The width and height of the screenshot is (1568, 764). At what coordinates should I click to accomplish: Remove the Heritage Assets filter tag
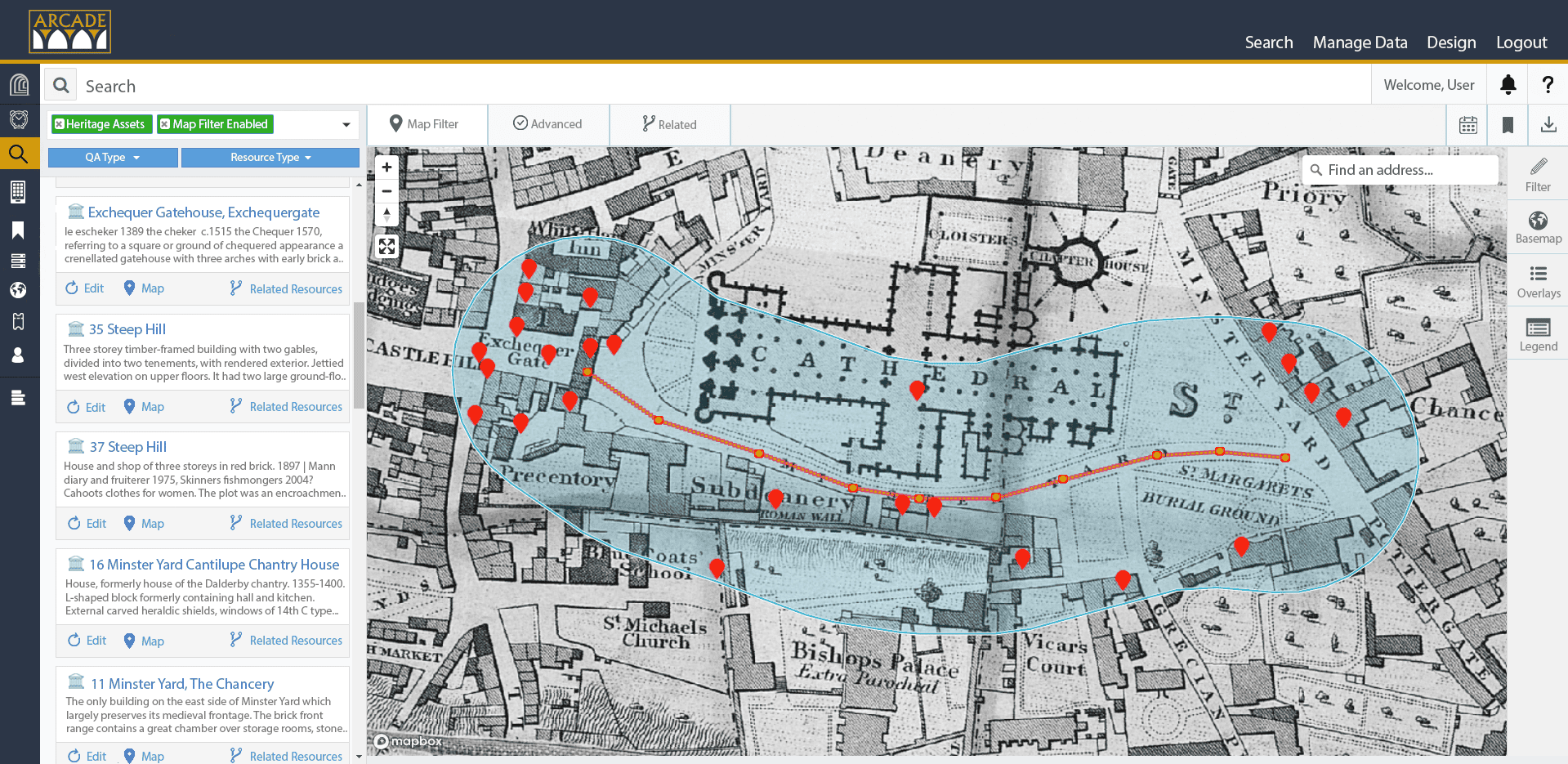point(59,124)
